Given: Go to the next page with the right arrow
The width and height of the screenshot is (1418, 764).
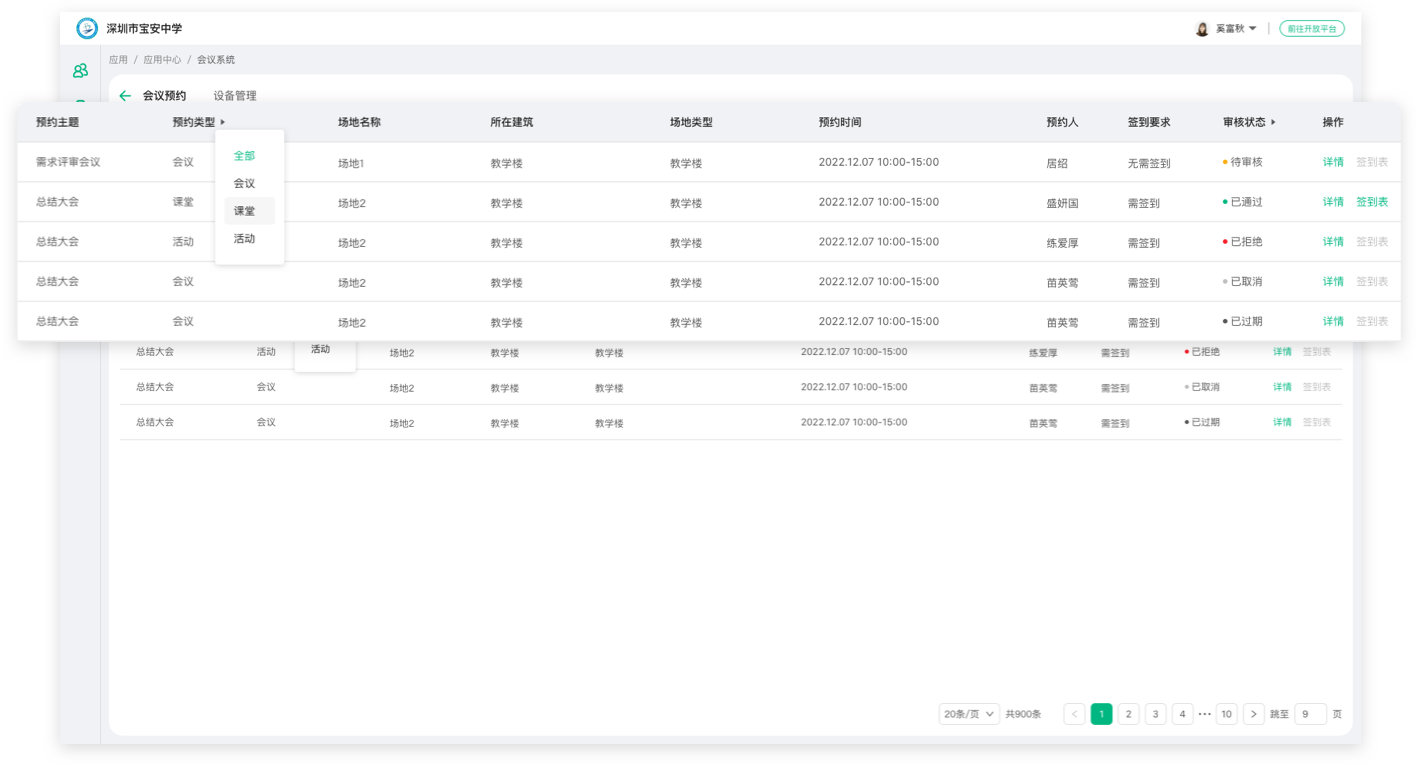Looking at the screenshot, I should click(1254, 714).
